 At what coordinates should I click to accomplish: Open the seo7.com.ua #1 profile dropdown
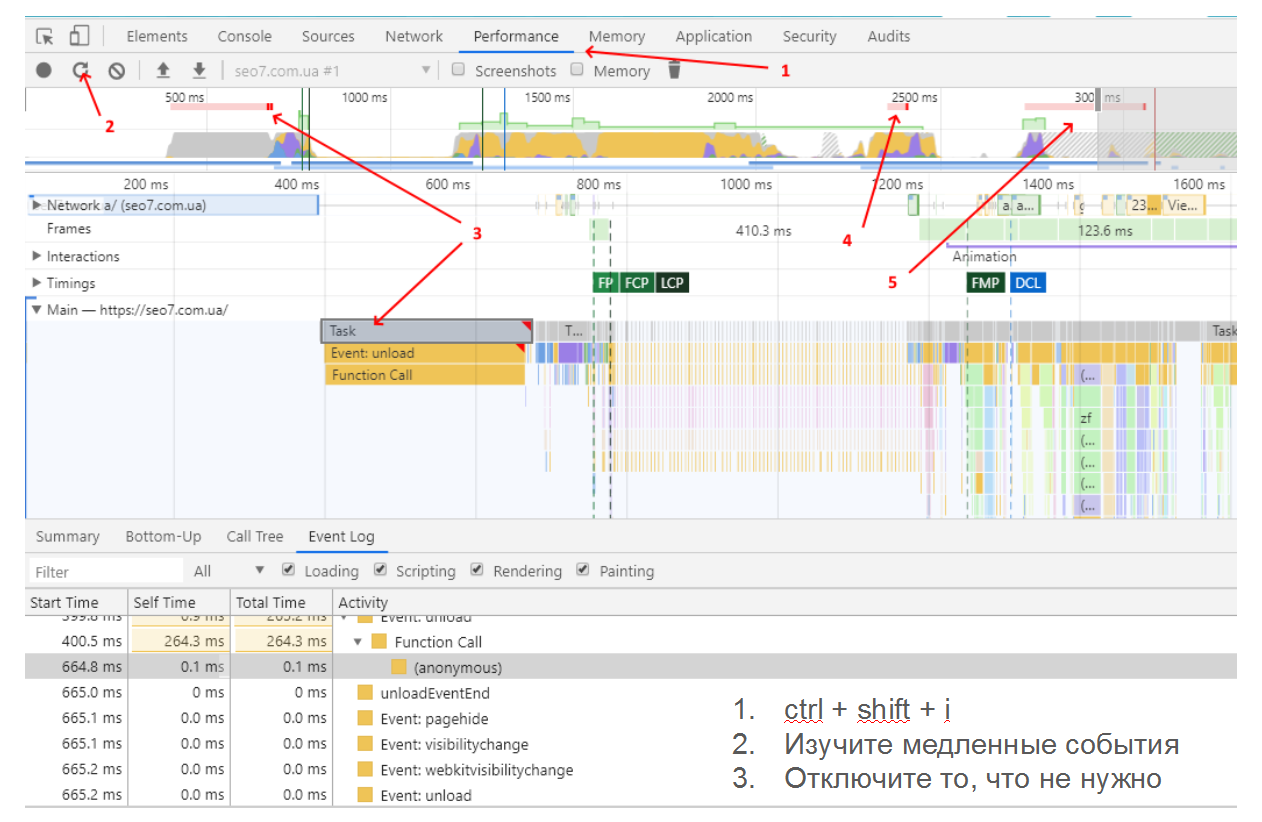point(425,70)
